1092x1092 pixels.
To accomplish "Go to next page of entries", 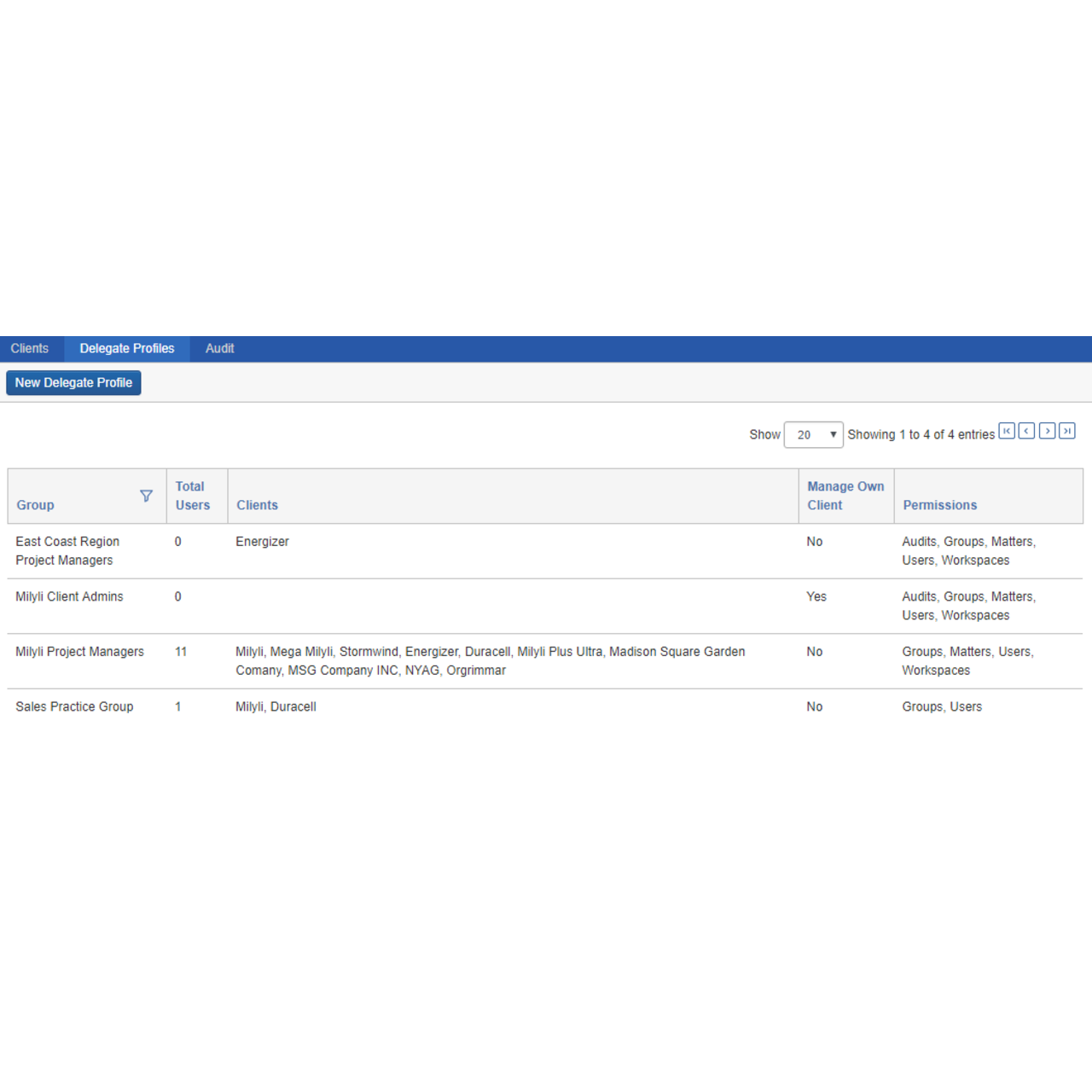I will pos(1047,431).
